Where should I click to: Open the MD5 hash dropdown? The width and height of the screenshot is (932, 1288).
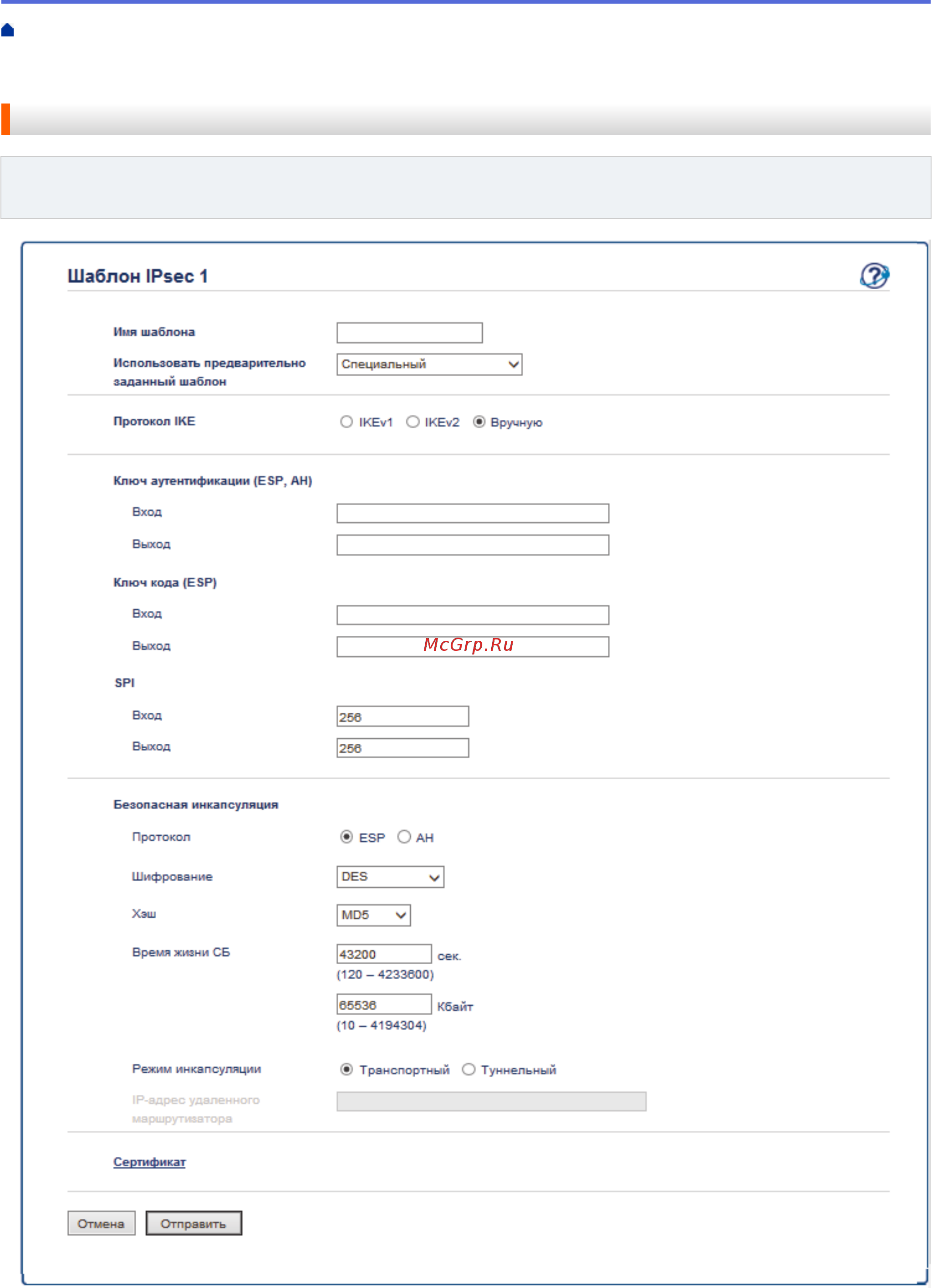tap(373, 915)
